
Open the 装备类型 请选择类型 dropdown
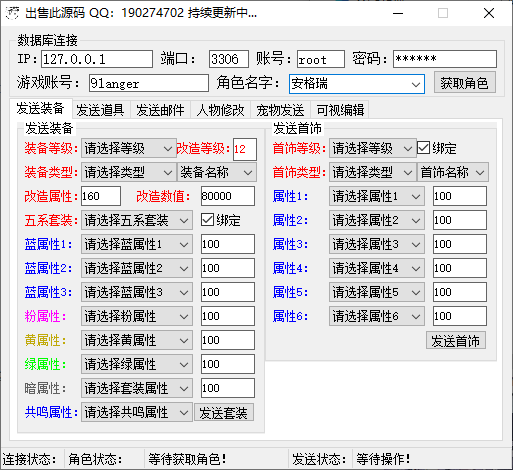click(129, 172)
